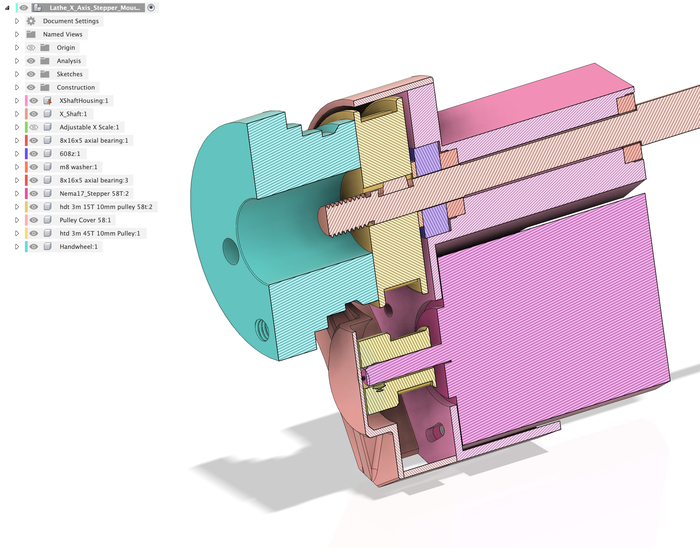This screenshot has width=700, height=548.
Task: Select the m8 washer:1 tree item
Action: coord(78,167)
